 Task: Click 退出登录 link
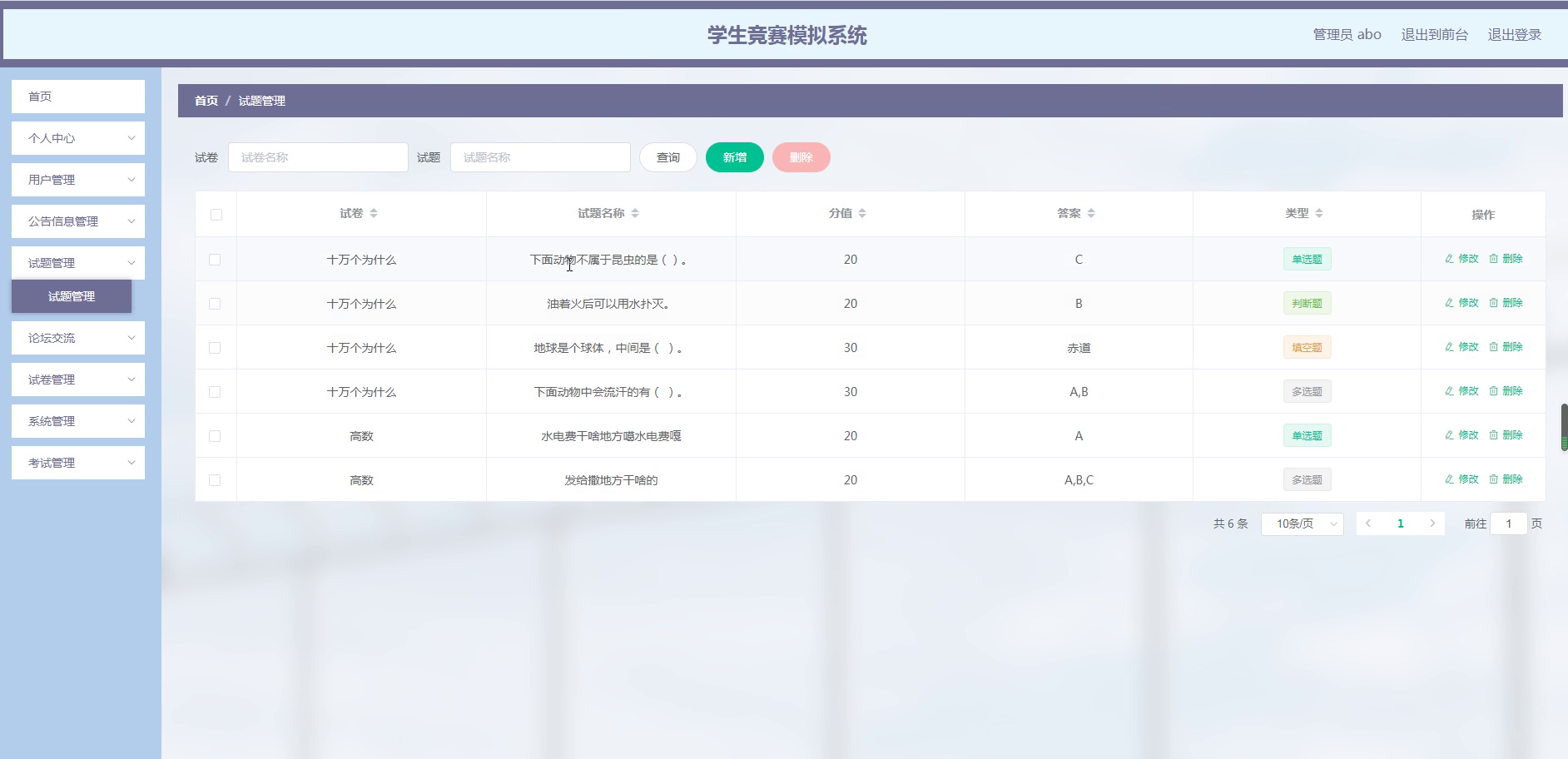tap(1515, 35)
